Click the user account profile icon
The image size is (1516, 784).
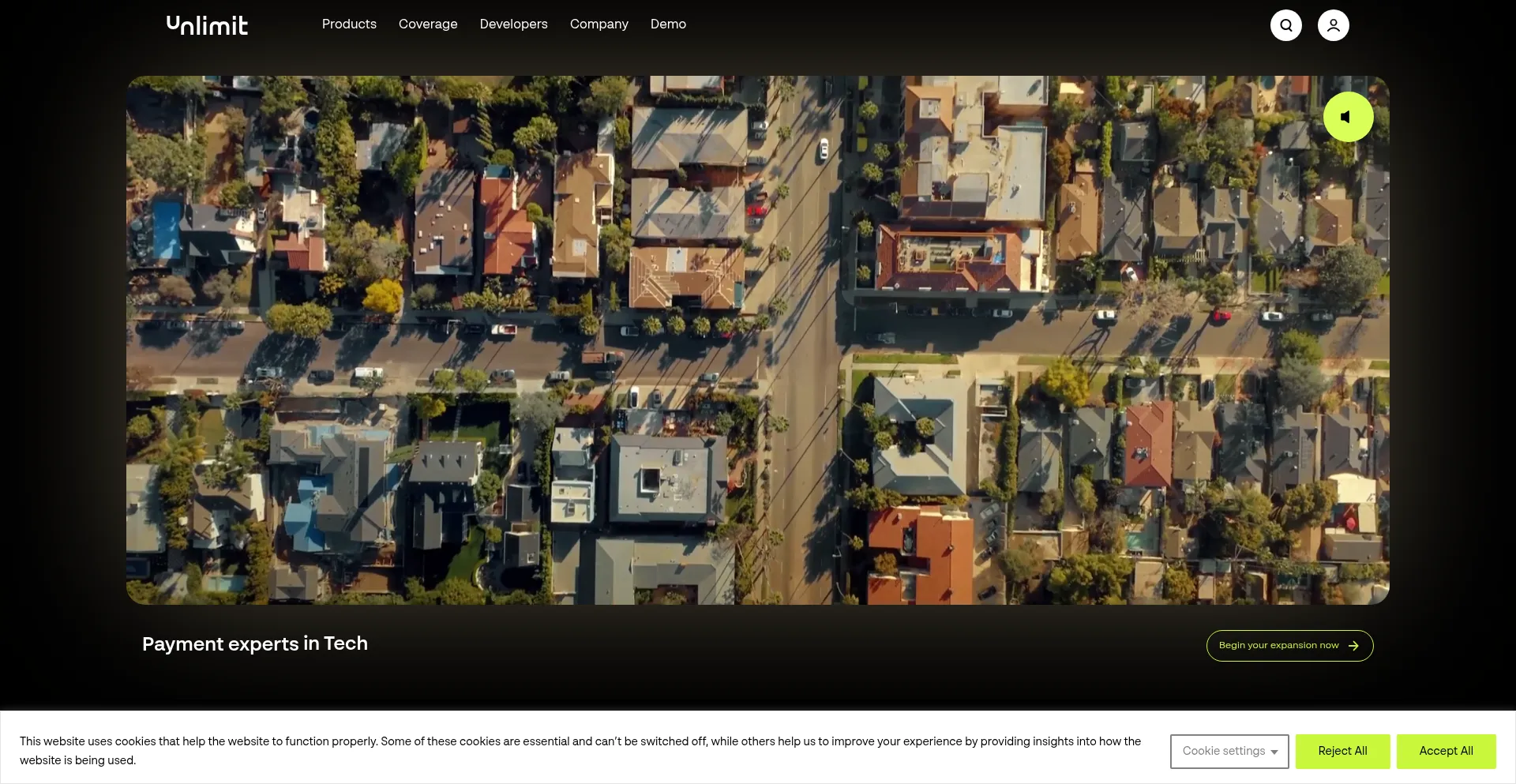point(1333,25)
